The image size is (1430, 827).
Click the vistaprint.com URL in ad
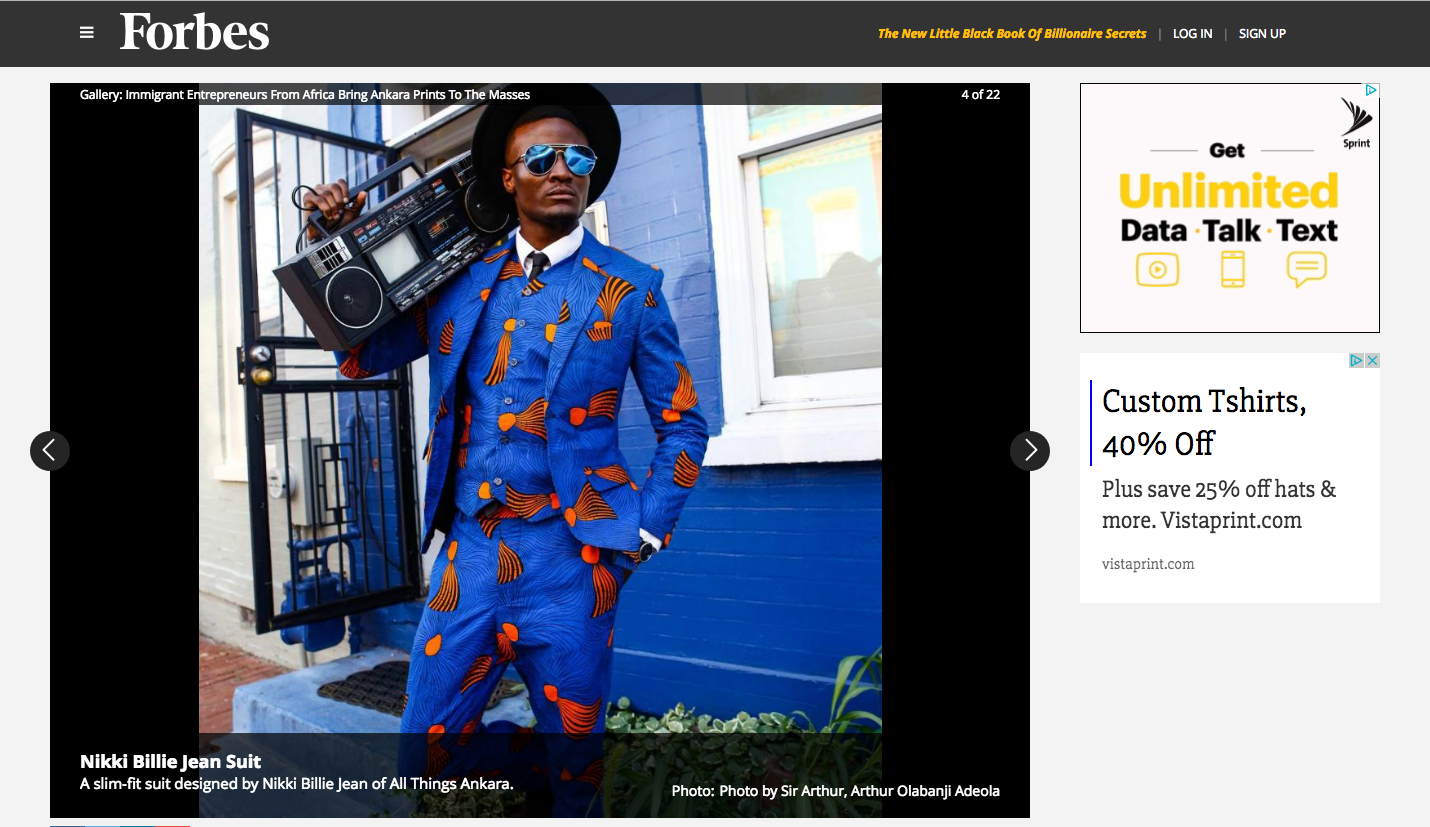pos(1148,564)
